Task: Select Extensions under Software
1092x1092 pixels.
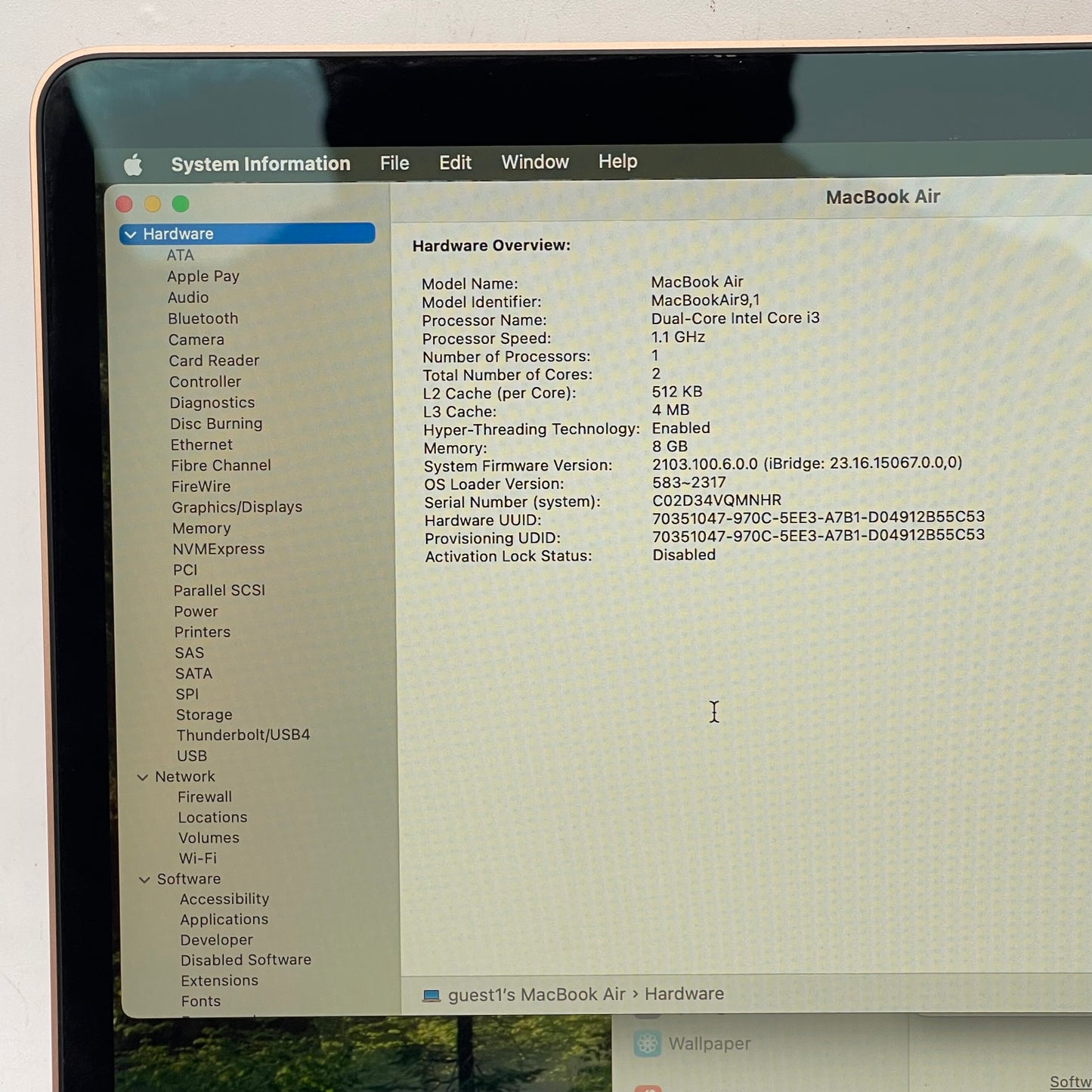Action: pos(220,981)
